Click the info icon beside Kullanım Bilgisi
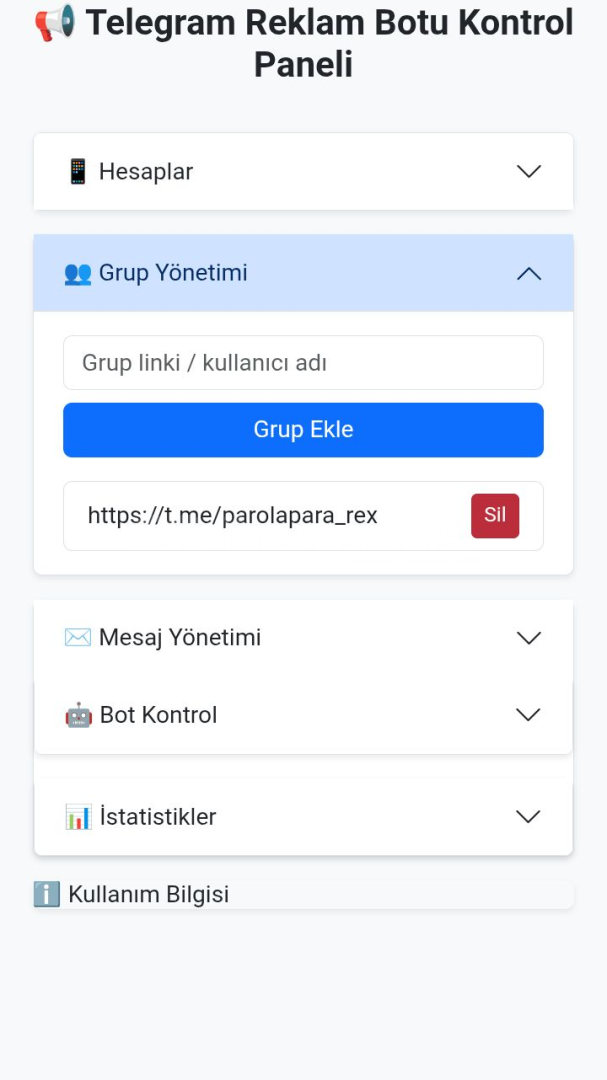This screenshot has width=607, height=1080. tap(47, 894)
